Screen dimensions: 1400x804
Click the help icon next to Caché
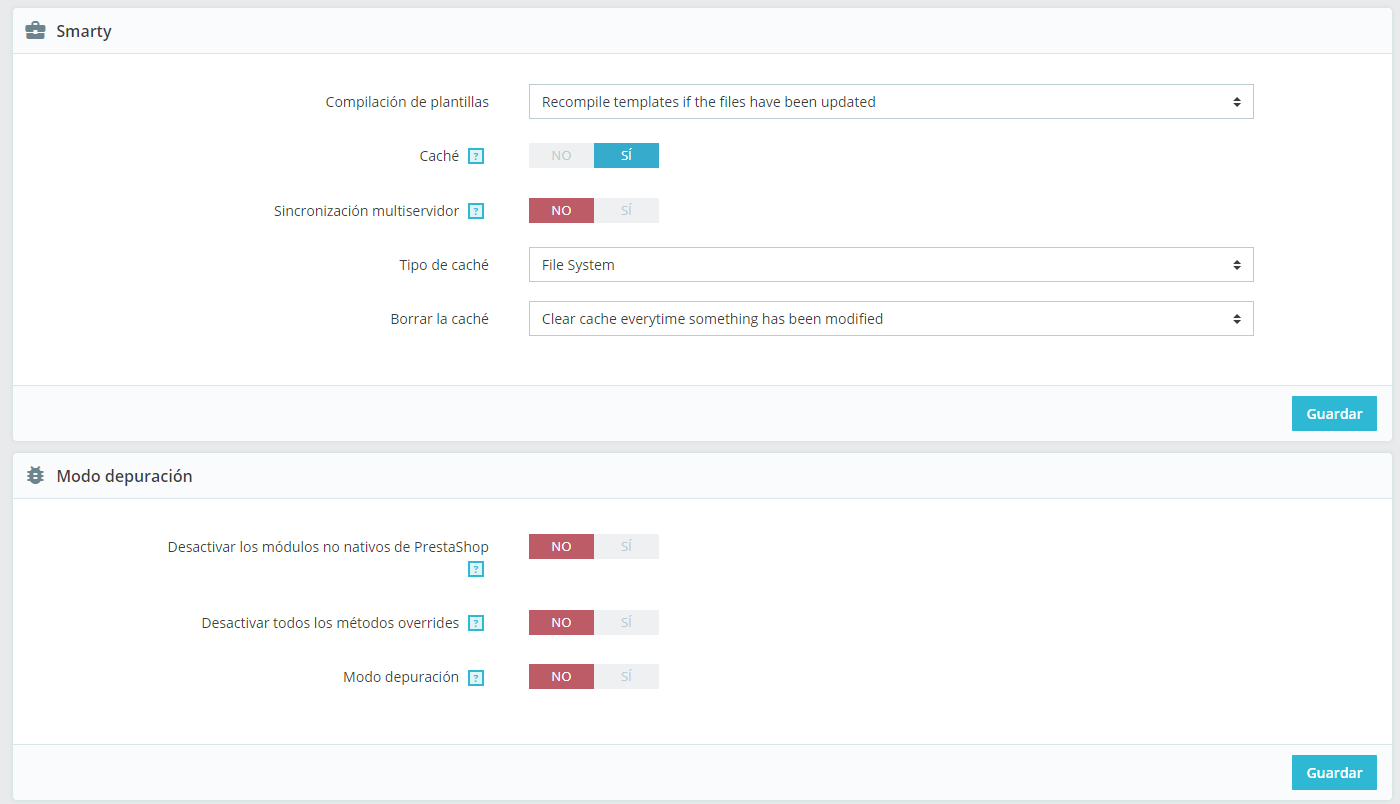tap(476, 156)
